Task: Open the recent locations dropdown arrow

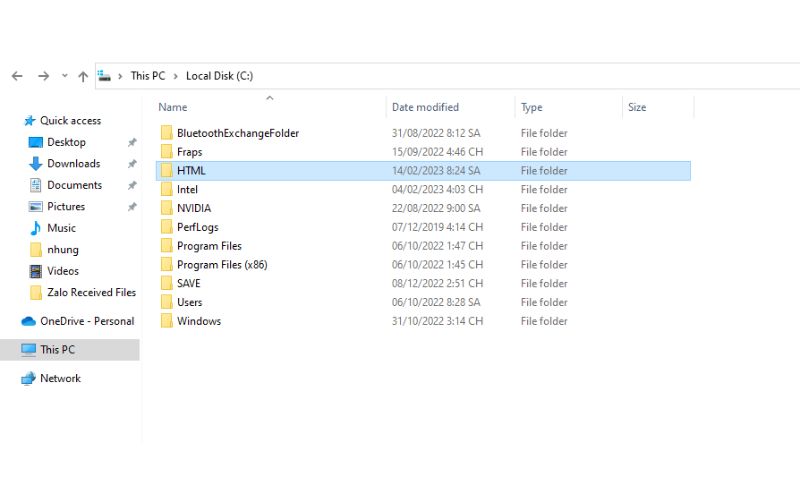Action: (65, 76)
